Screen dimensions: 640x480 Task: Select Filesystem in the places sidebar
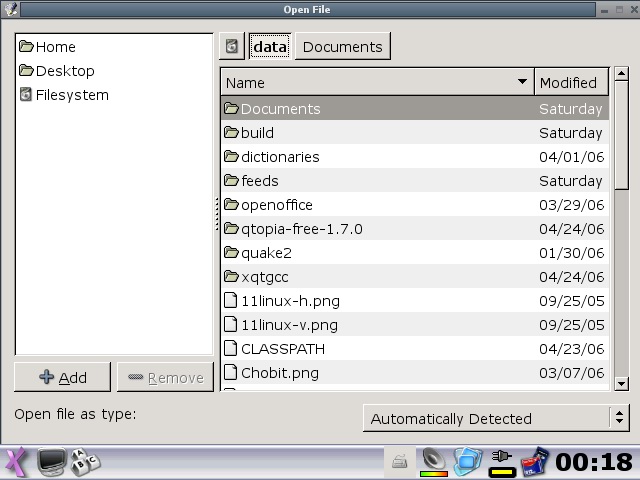[71, 95]
